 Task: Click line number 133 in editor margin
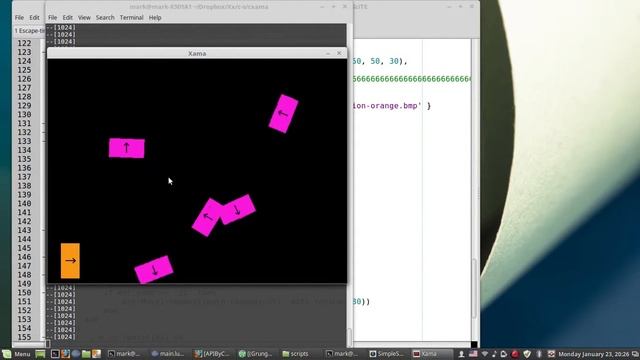click(24, 141)
